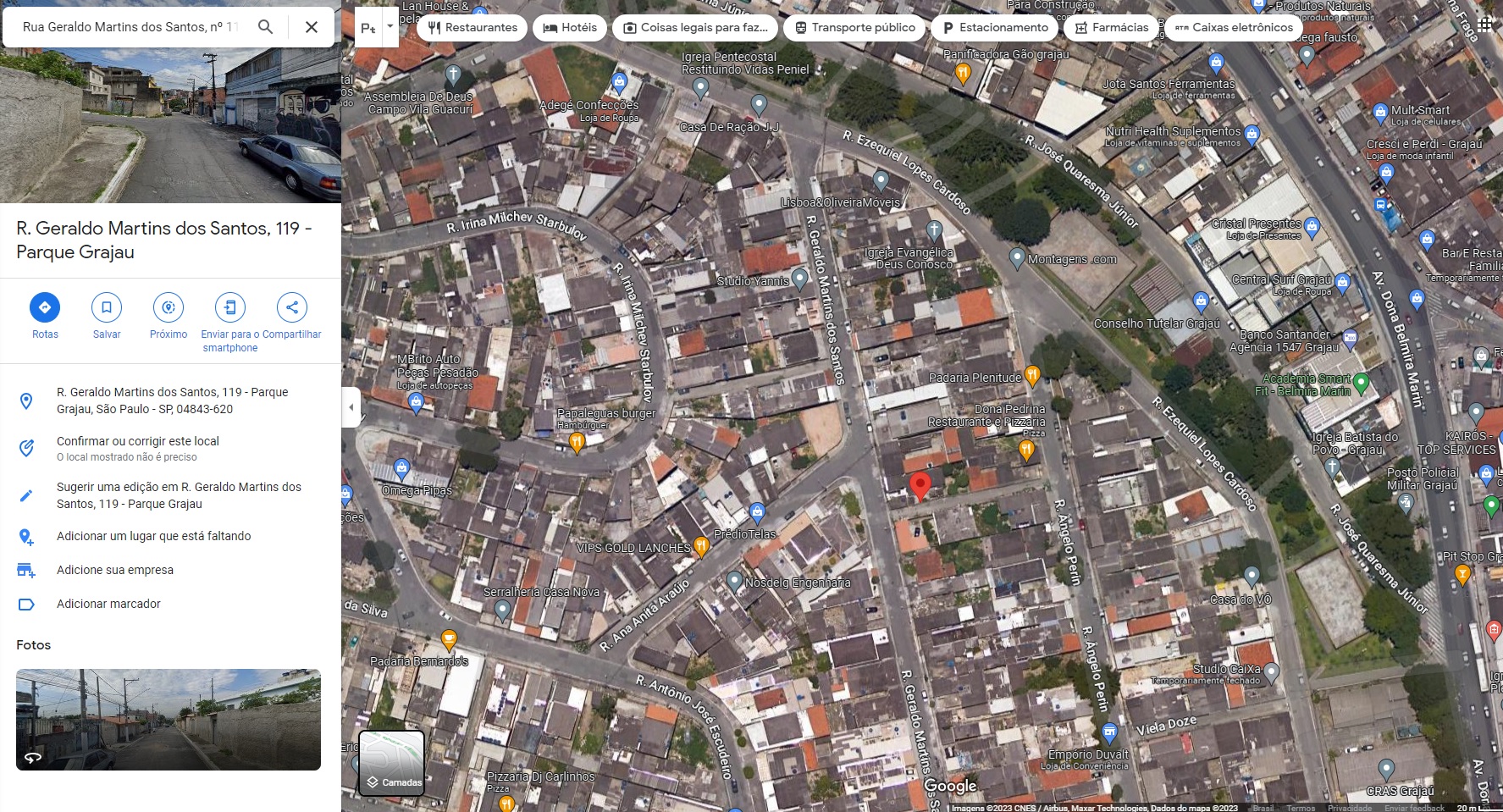Viewport: 1503px width, 812px height.
Task: Click the Enviar feedback footer link
Action: (1415, 808)
